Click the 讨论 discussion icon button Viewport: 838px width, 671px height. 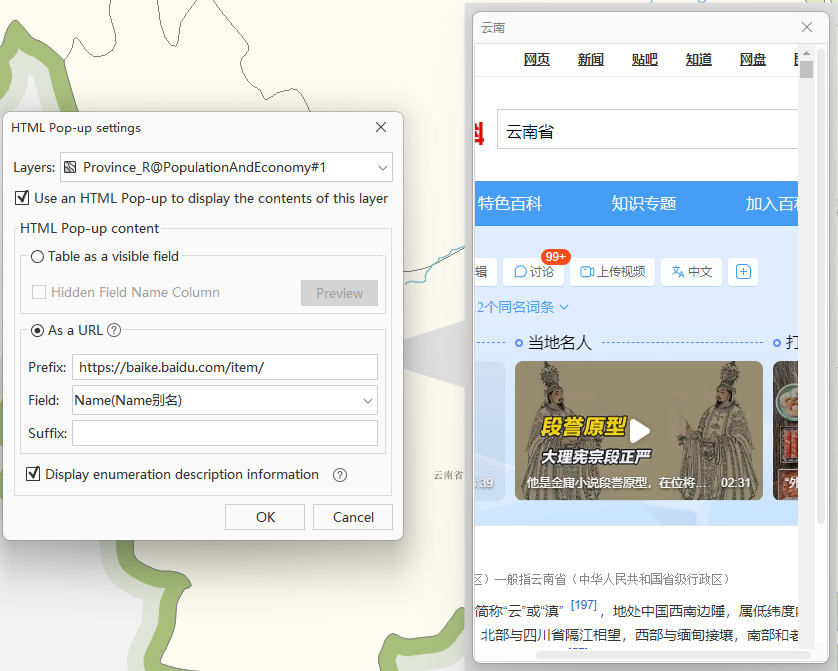[x=533, y=271]
